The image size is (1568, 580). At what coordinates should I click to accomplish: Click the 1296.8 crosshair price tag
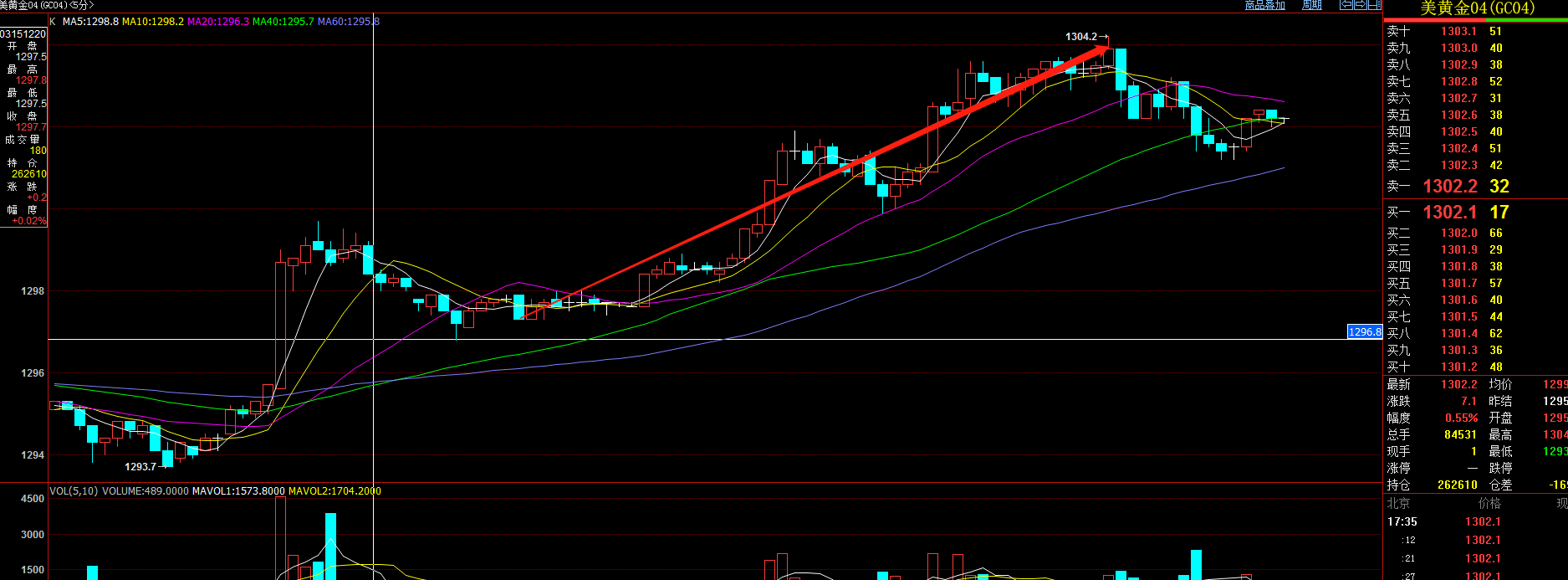tap(1365, 332)
